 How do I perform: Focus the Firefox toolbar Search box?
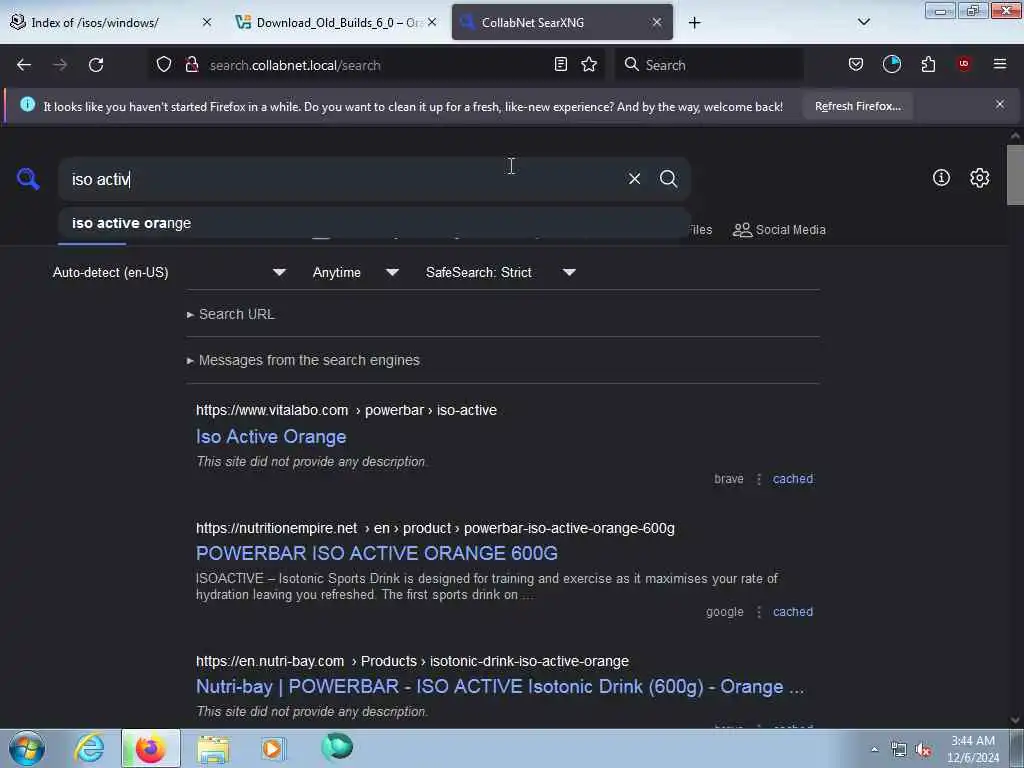click(709, 65)
